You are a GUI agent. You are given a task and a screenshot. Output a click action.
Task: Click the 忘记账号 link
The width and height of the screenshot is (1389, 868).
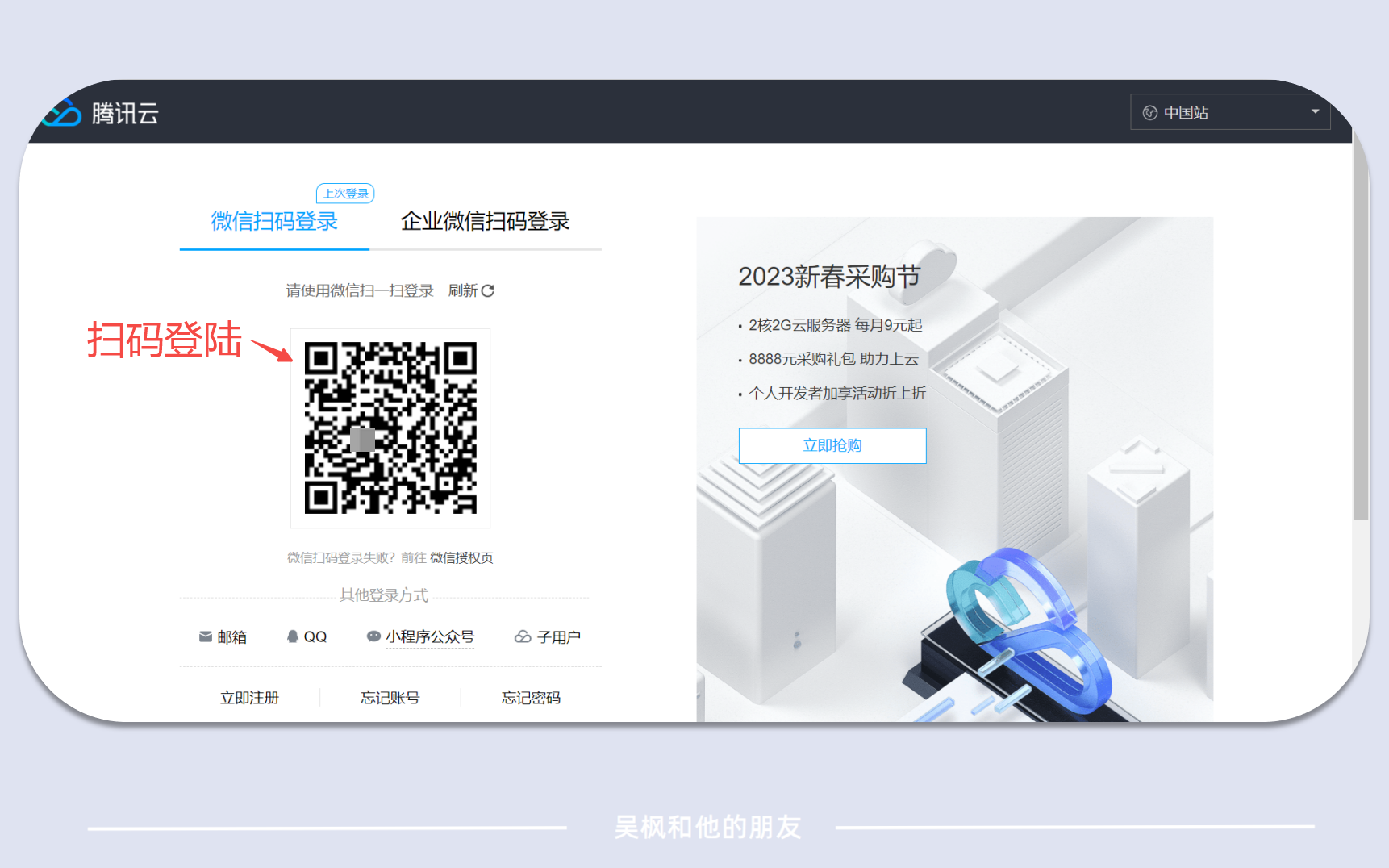pyautogui.click(x=390, y=698)
